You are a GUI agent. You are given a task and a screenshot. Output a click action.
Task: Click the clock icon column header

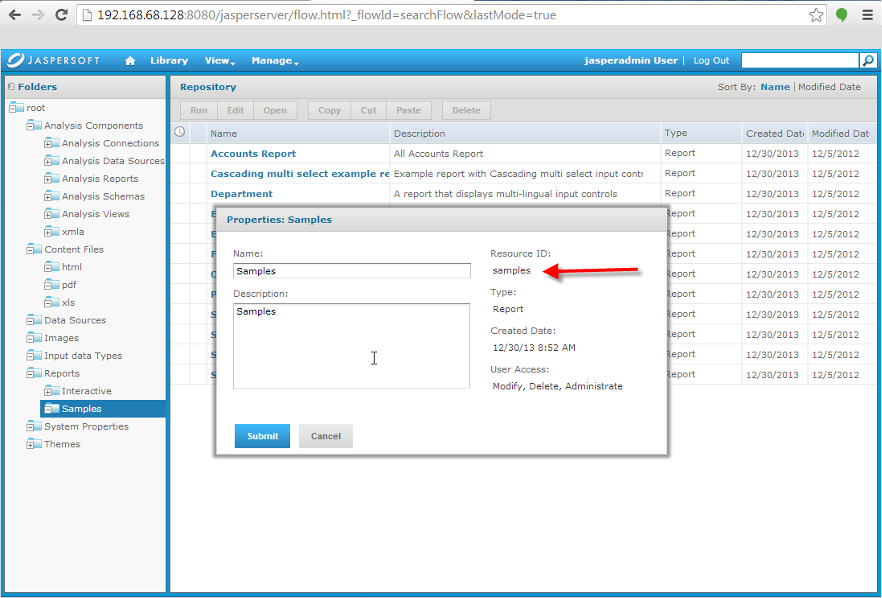(179, 132)
